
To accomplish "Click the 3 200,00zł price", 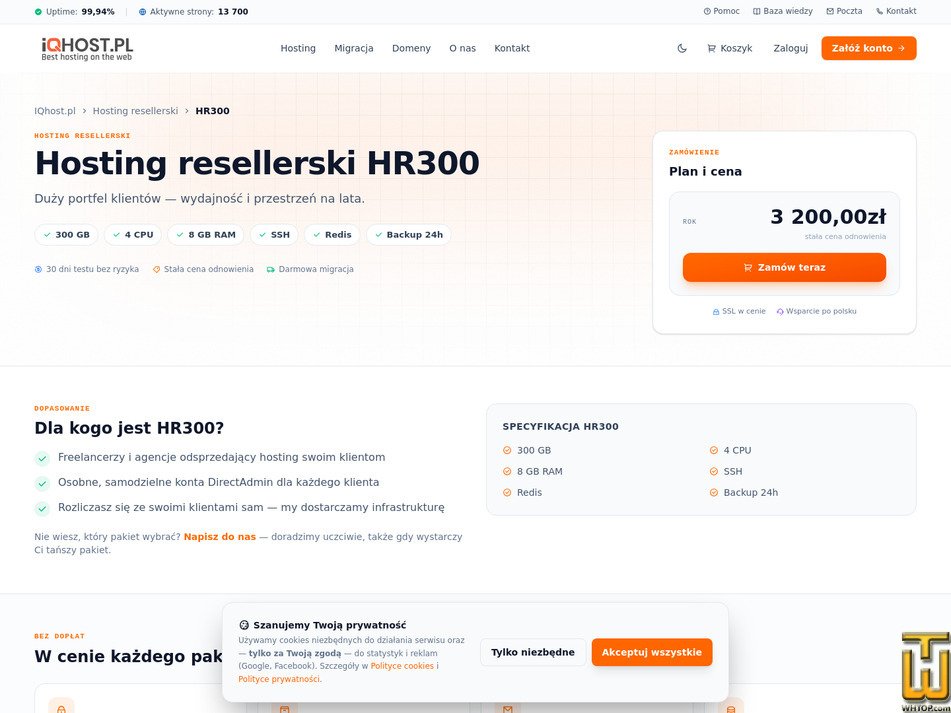I will click(828, 217).
